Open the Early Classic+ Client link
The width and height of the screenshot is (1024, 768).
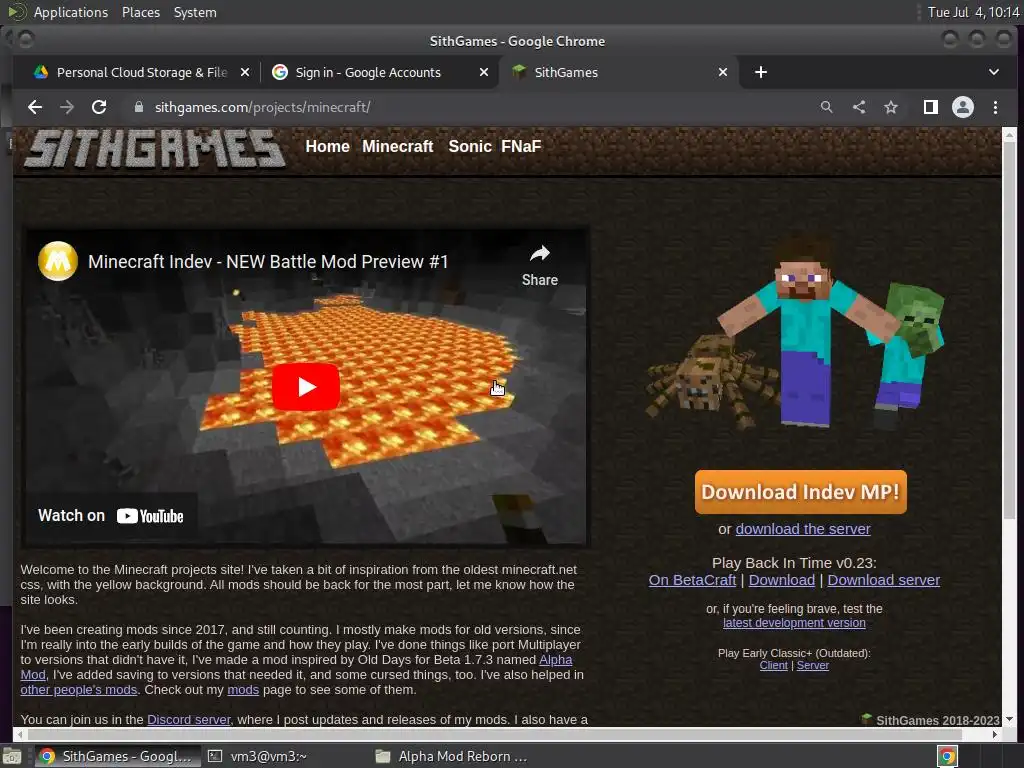[773, 665]
